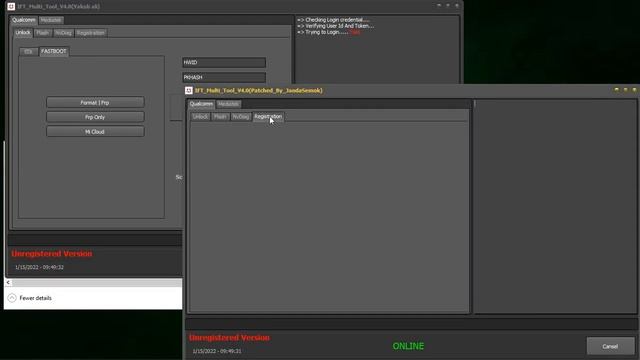Close the back IFT Multi Tool window

pyautogui.click(x=457, y=6)
